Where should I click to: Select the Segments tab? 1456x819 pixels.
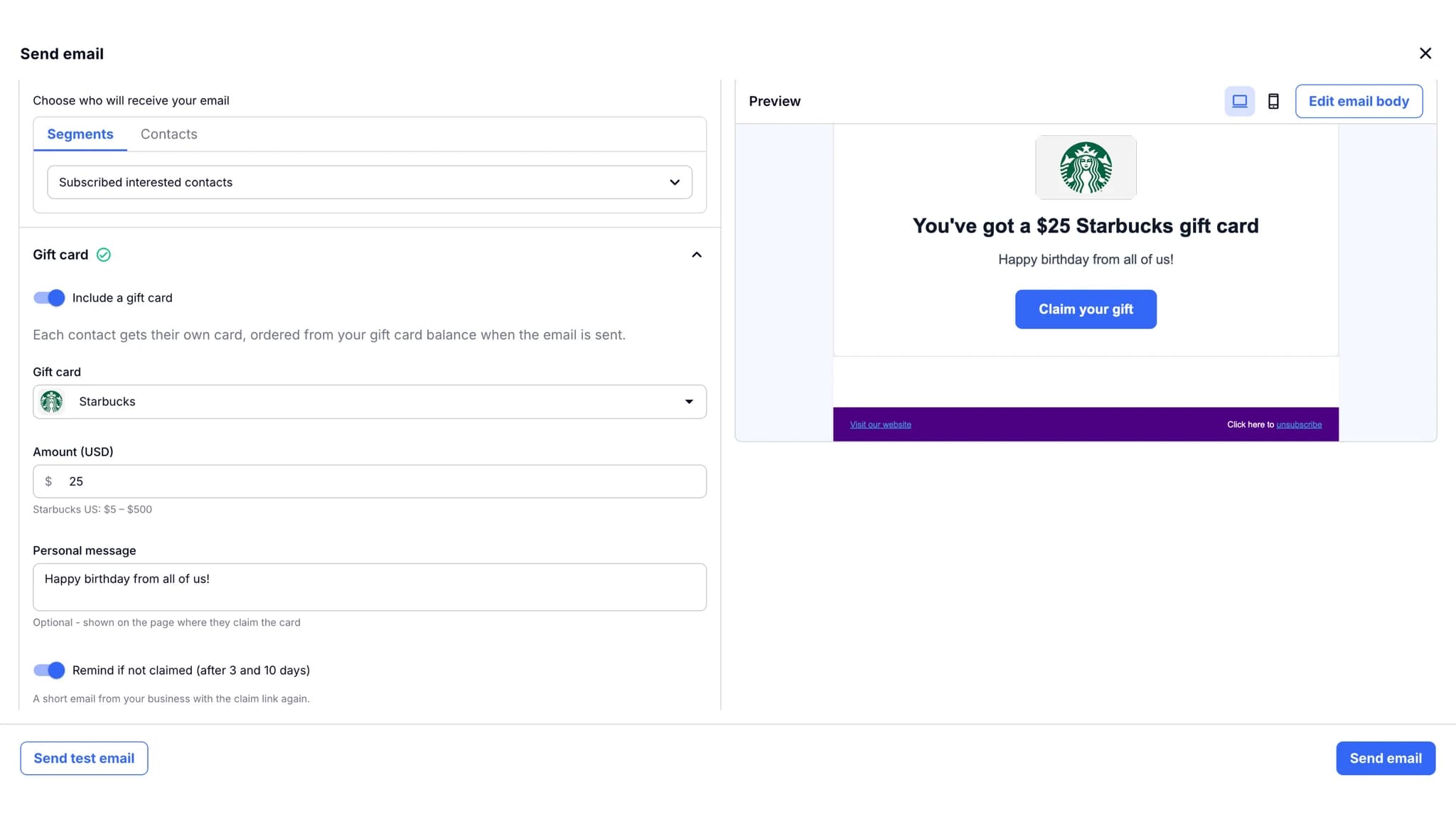[x=80, y=134]
